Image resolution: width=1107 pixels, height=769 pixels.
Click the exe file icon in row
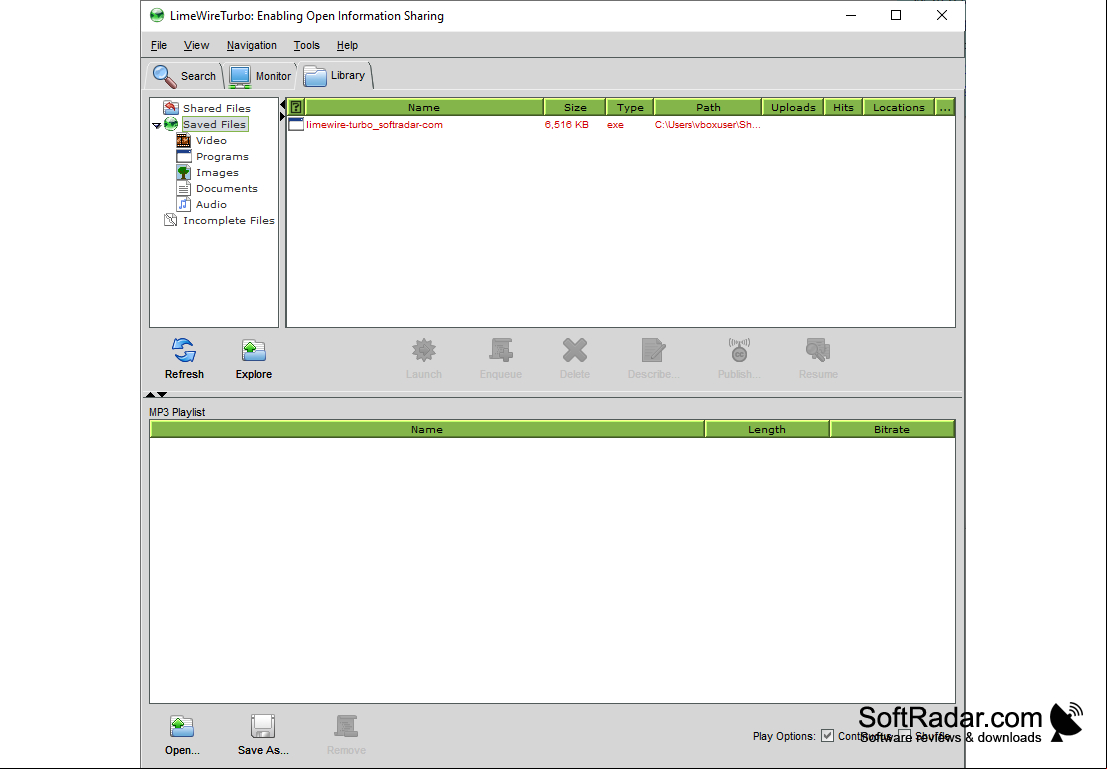pyautogui.click(x=296, y=124)
